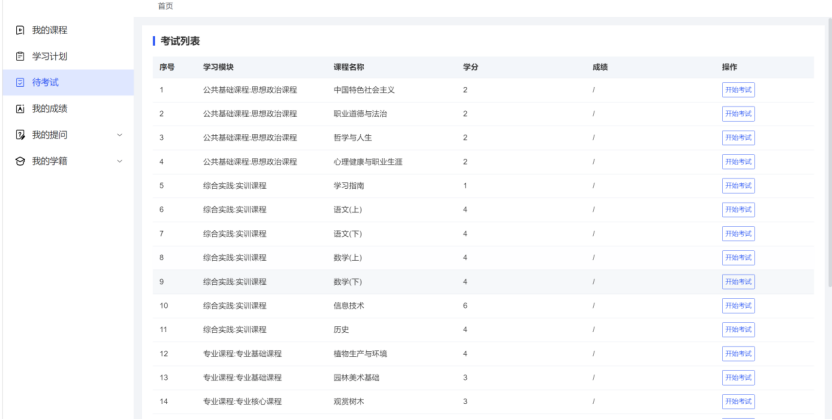
Task: Start the 哲学与人生 exam
Action: [x=738, y=138]
